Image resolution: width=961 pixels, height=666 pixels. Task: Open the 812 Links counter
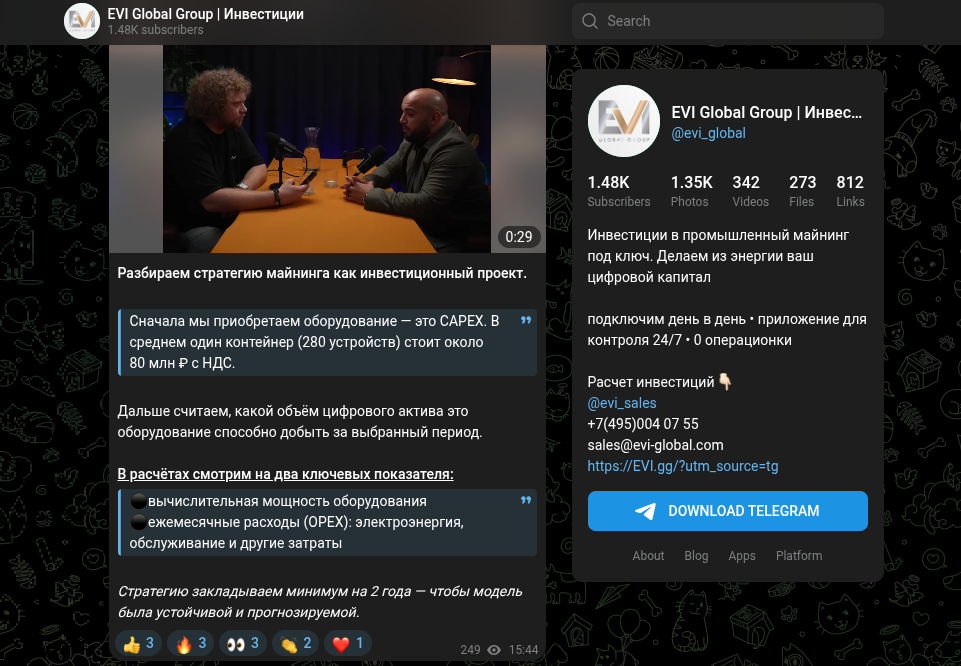coord(850,191)
